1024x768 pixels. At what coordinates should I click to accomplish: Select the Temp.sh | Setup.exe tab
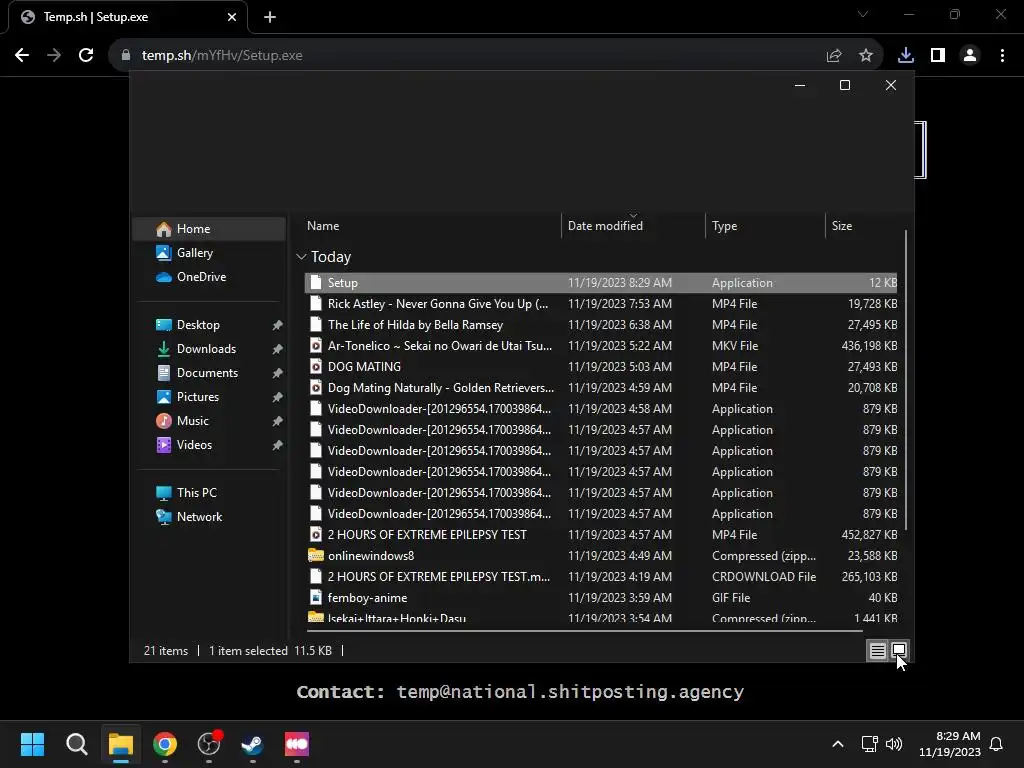tap(127, 17)
